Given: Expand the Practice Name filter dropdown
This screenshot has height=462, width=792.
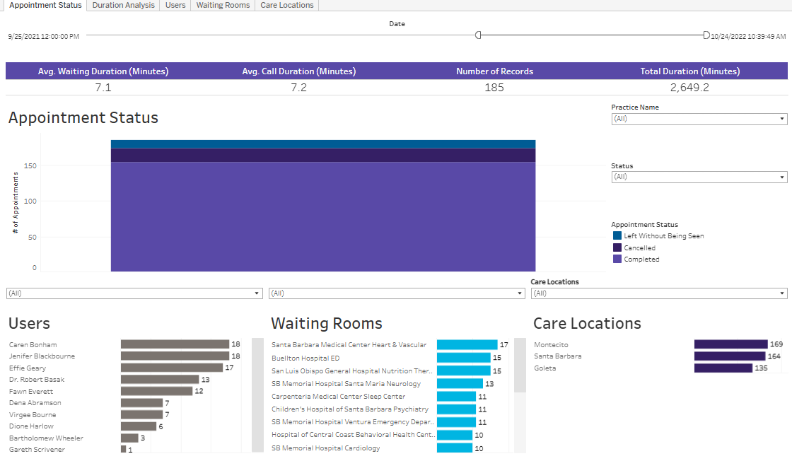Looking at the screenshot, I should [698, 118].
